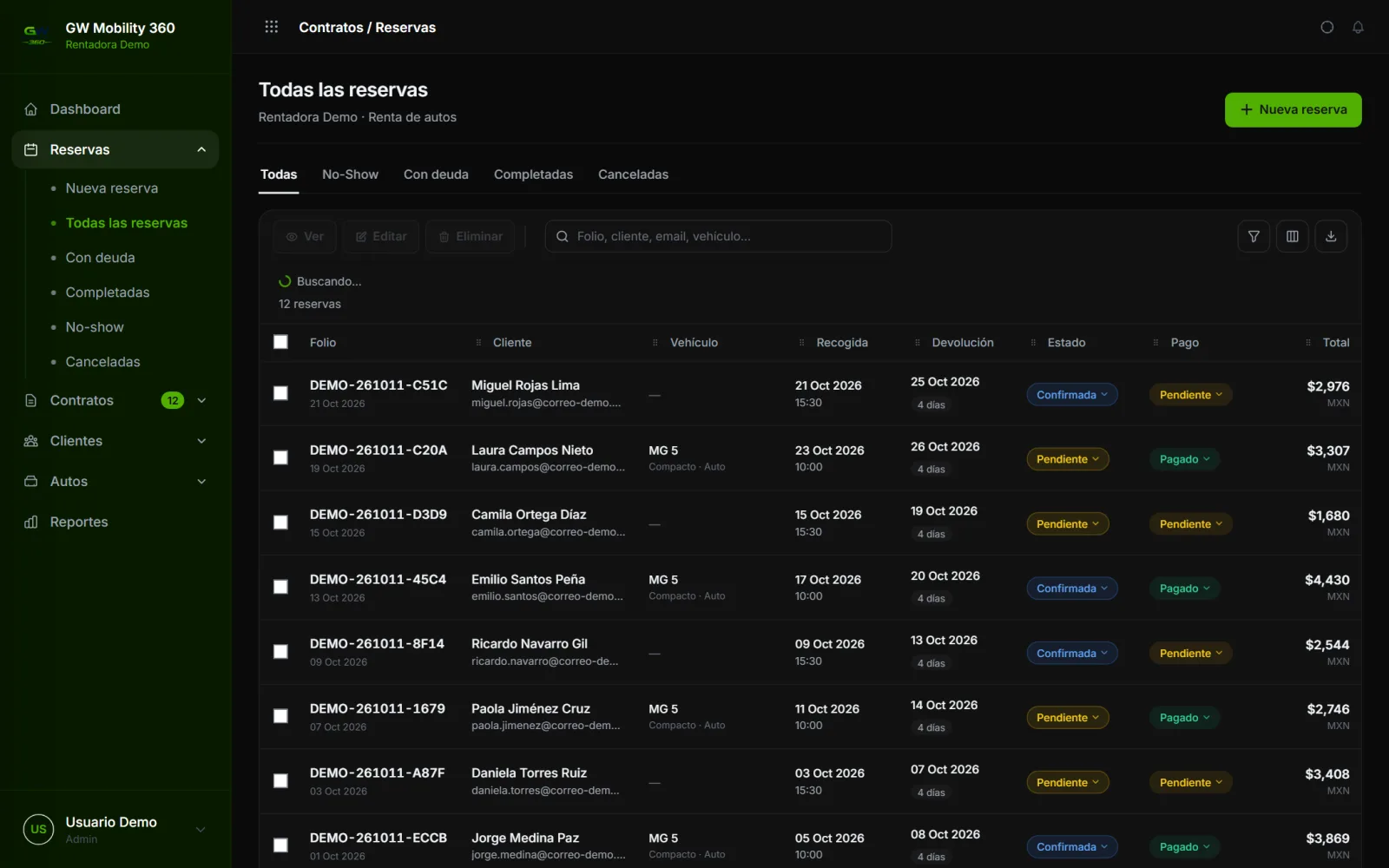Open the apps grid icon
1389x868 pixels.
click(x=271, y=27)
